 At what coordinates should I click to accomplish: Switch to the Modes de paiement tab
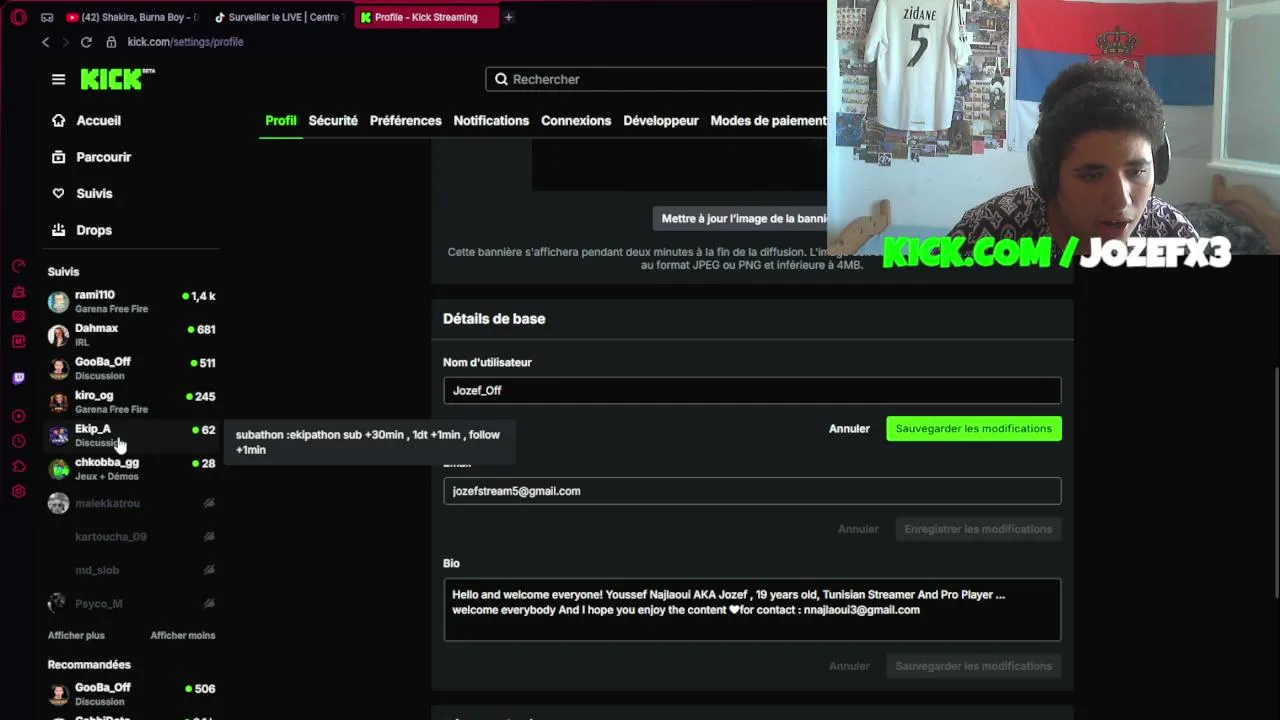click(769, 120)
